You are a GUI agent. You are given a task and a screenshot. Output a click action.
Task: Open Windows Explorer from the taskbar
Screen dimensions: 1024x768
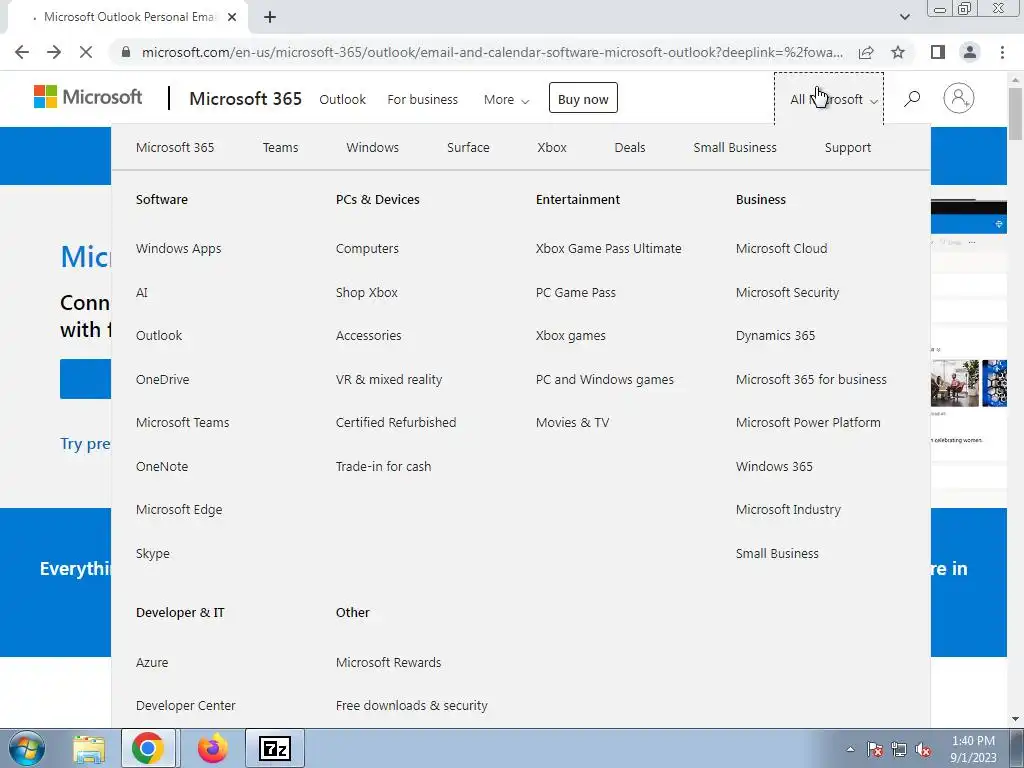pos(89,748)
